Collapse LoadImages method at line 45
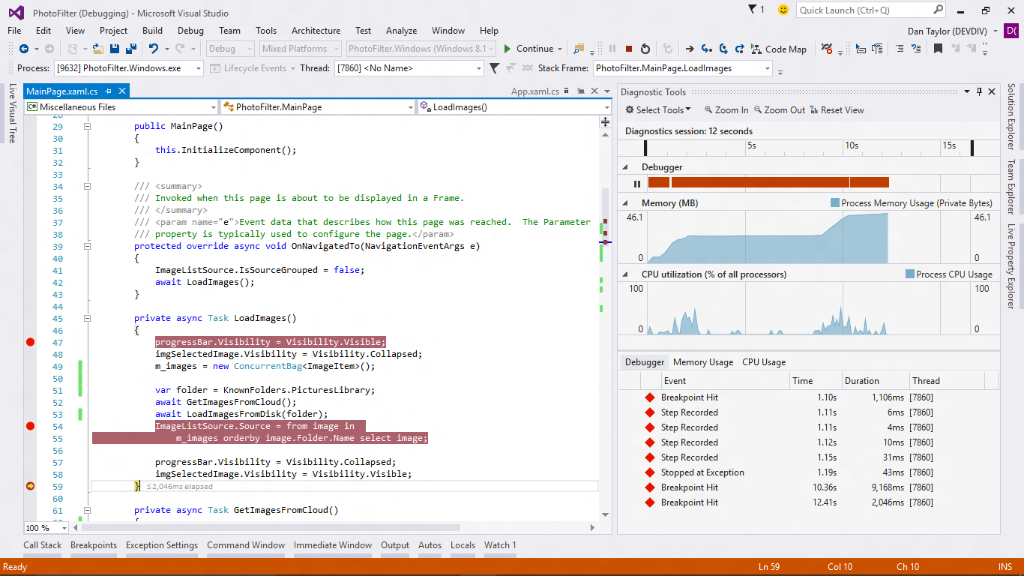The height and width of the screenshot is (576, 1024). pos(87,319)
